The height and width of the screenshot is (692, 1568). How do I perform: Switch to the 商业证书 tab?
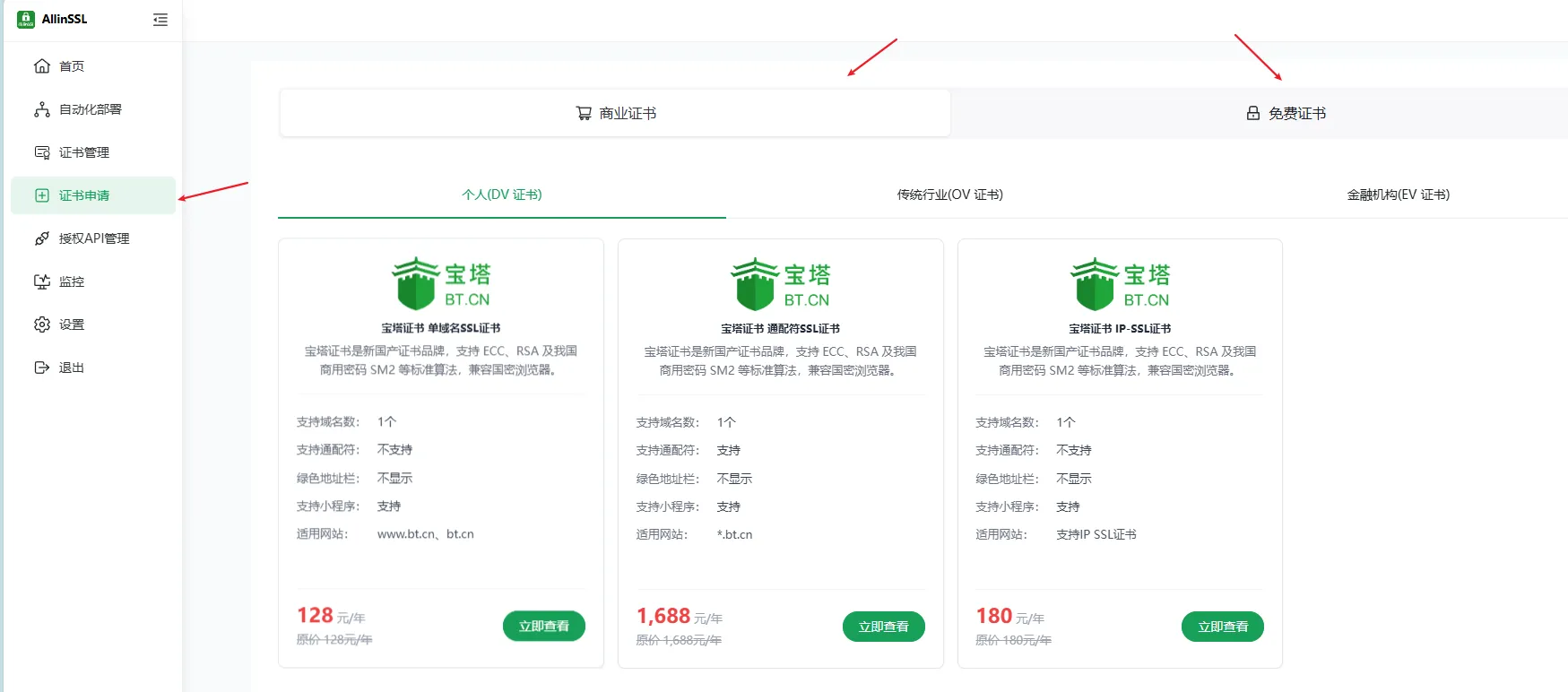click(615, 113)
